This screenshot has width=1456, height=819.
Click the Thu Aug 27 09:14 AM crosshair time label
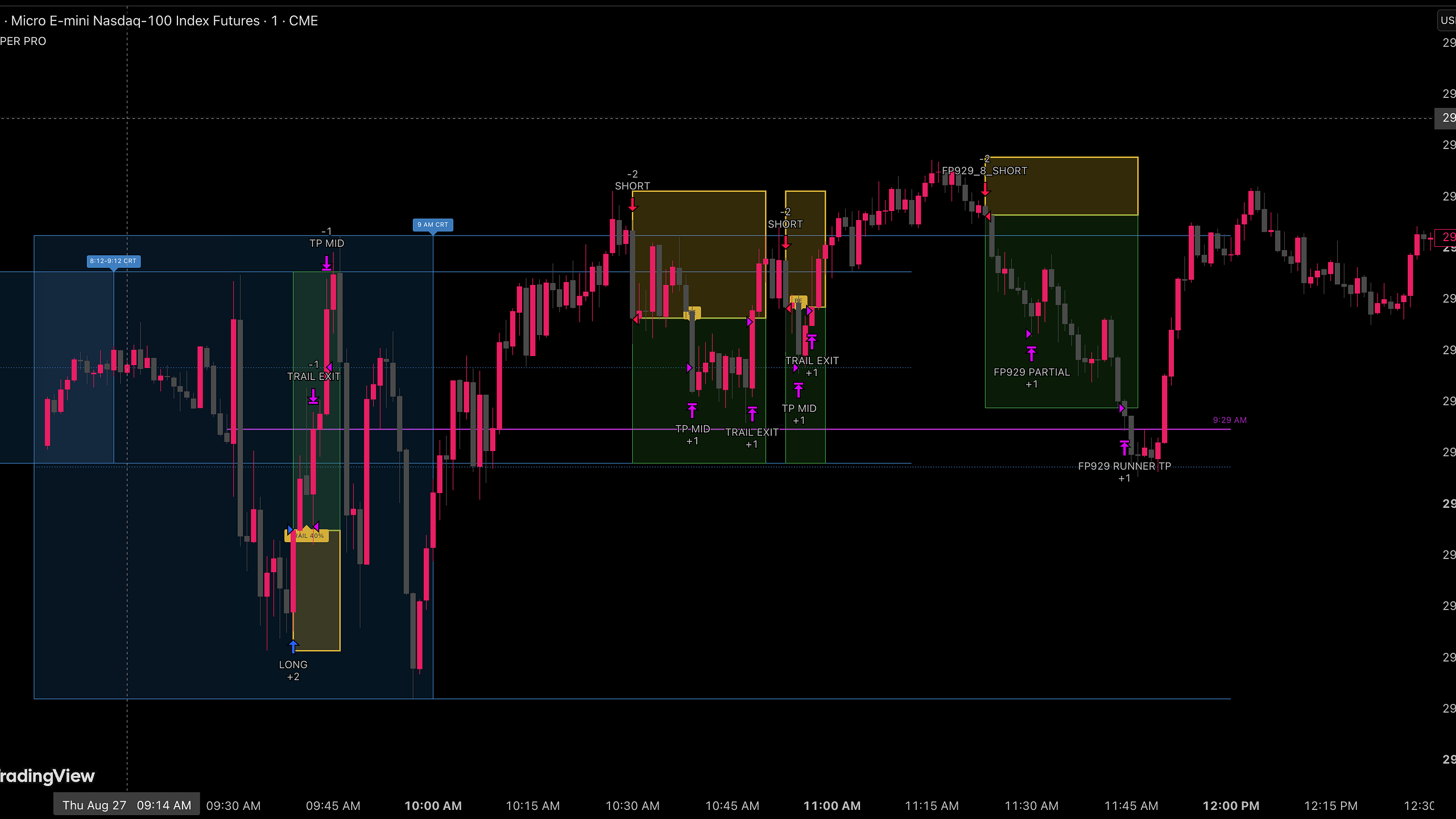127,805
